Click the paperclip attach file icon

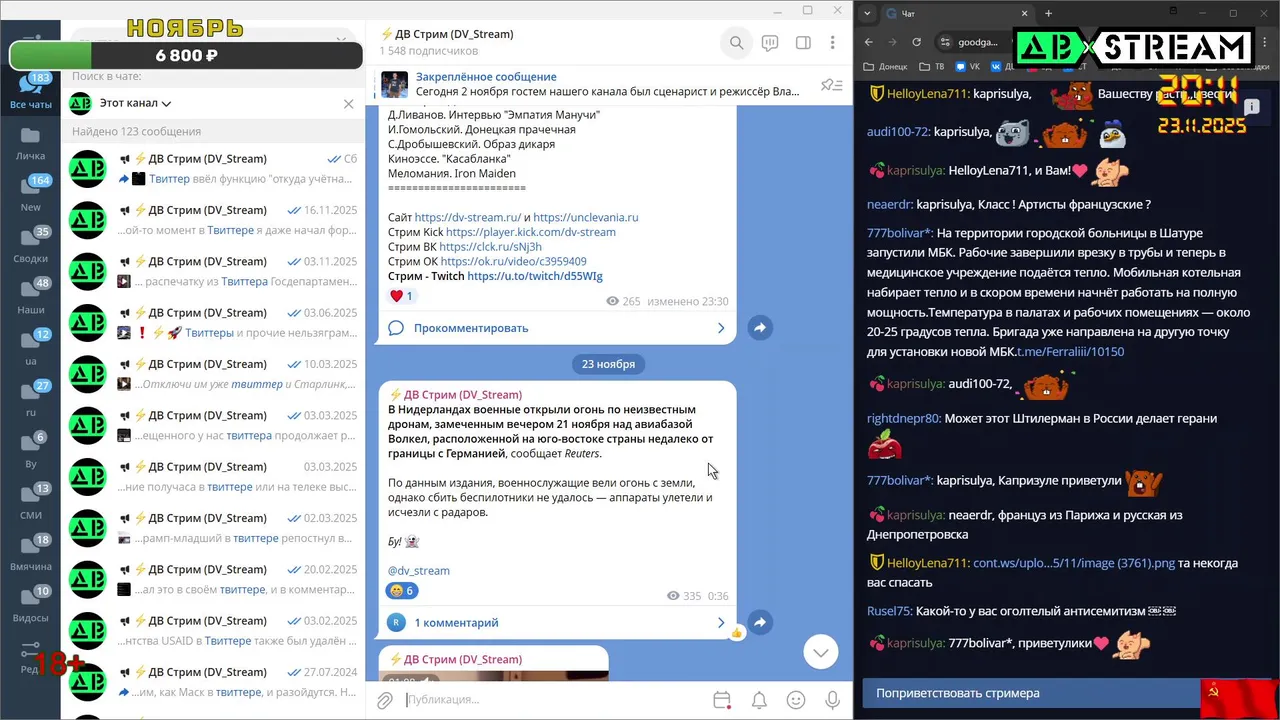tap(385, 700)
